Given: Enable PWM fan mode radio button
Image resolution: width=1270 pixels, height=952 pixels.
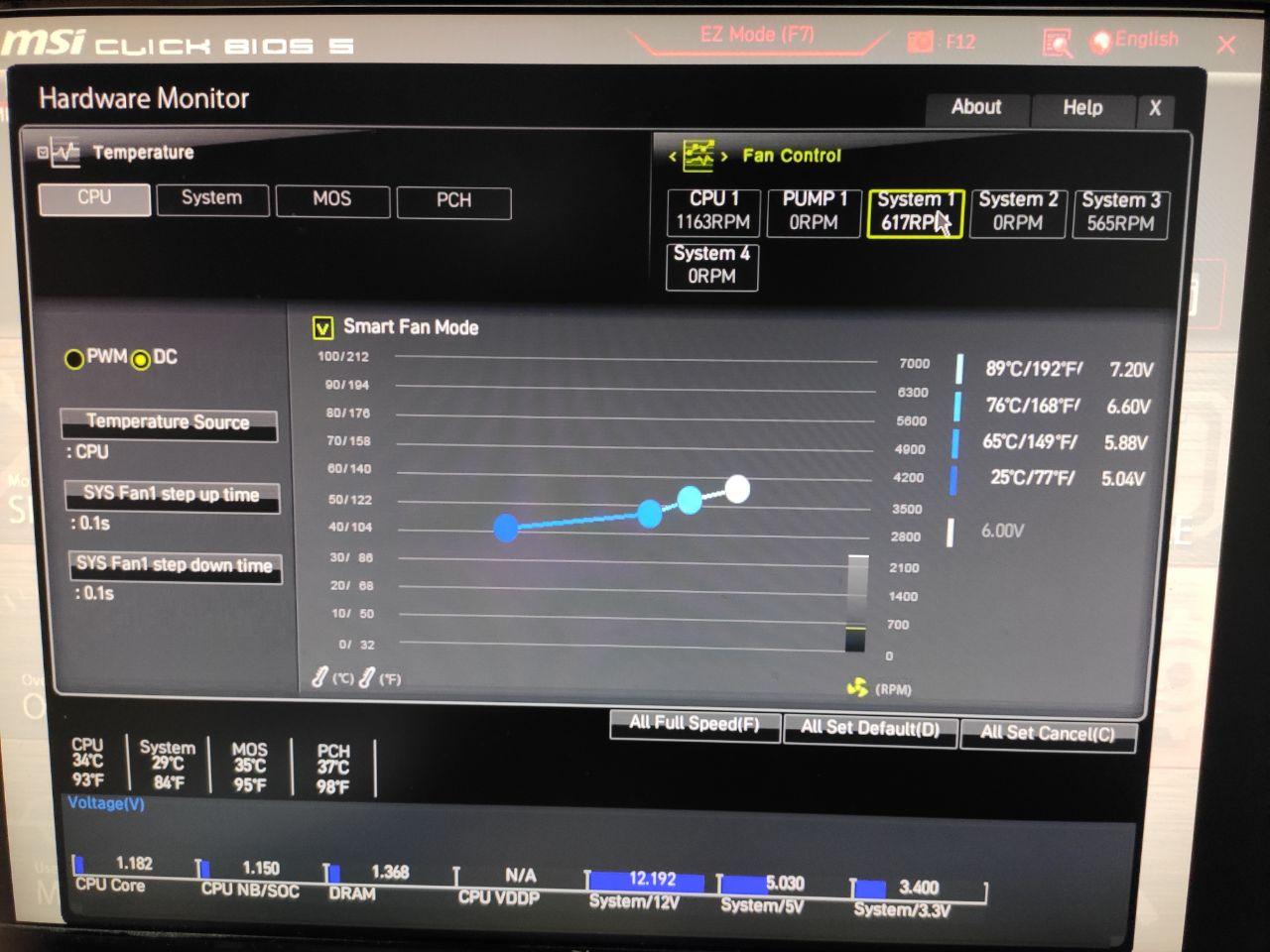Looking at the screenshot, I should click(74, 359).
